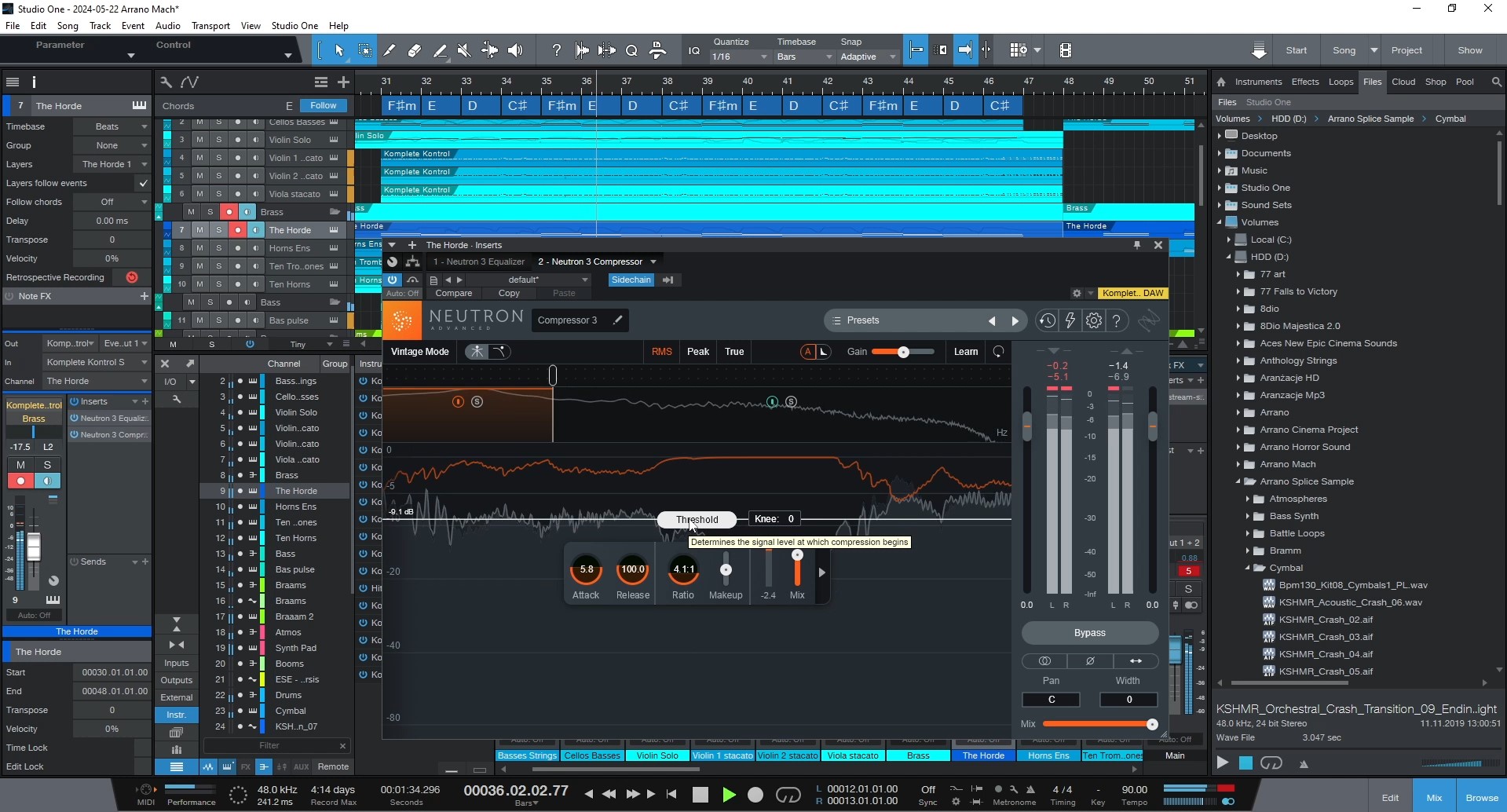Click Neutron lightning zero-latency icon
Image resolution: width=1507 pixels, height=812 pixels.
click(1070, 320)
